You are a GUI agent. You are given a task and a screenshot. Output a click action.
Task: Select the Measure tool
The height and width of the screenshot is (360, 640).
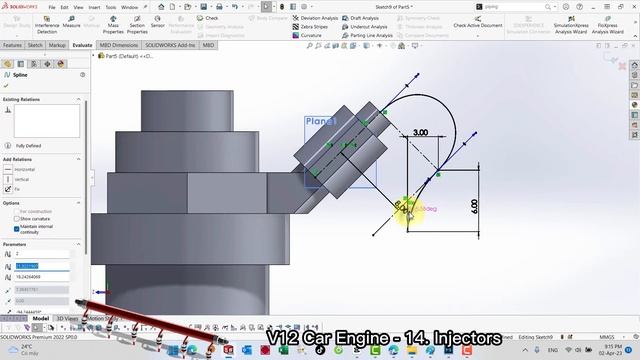(x=71, y=22)
